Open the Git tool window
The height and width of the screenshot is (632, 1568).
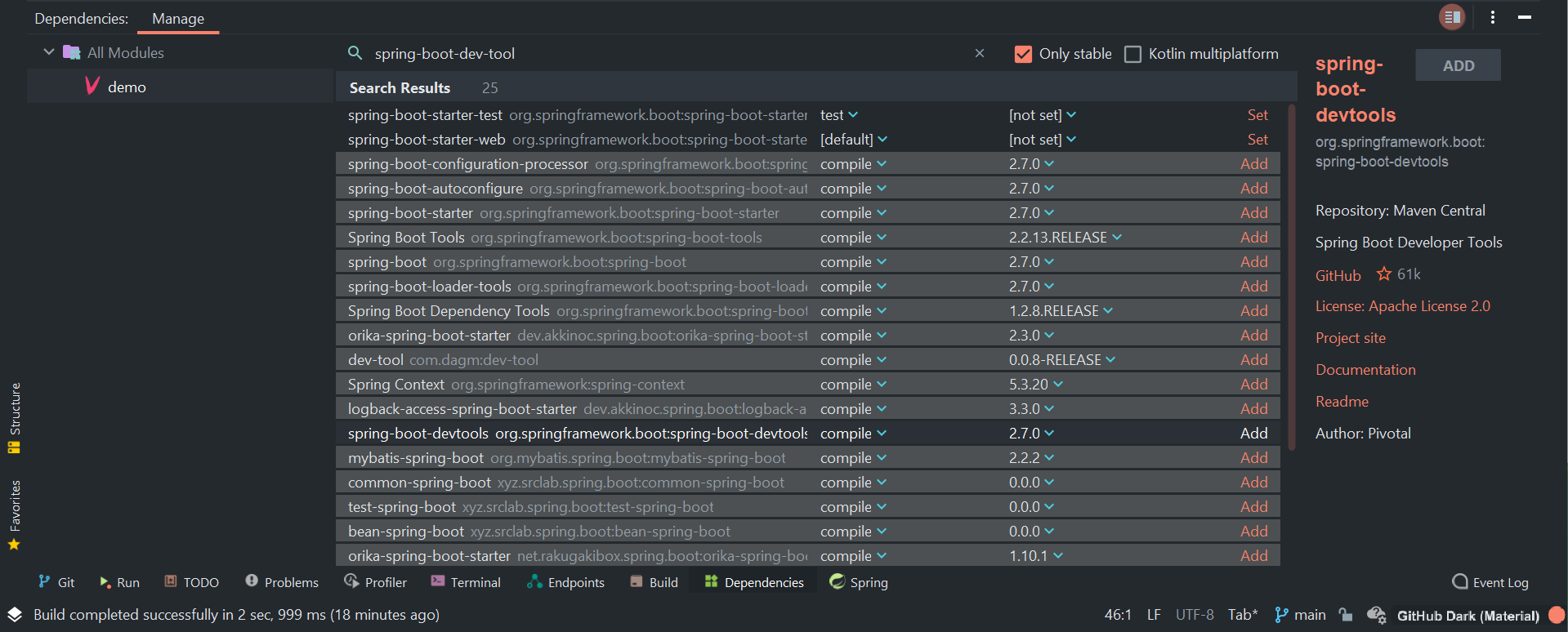56,582
